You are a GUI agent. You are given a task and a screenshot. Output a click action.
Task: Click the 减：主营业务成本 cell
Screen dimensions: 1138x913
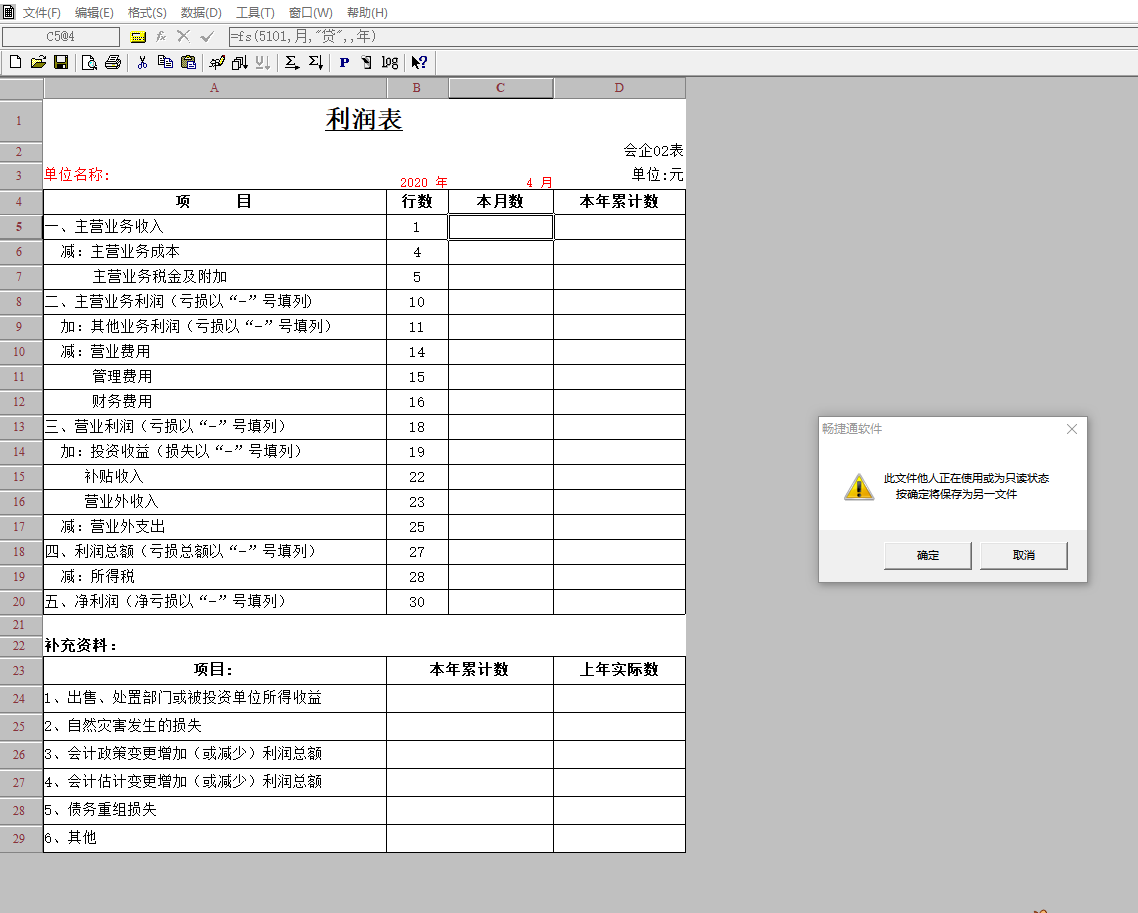point(215,252)
